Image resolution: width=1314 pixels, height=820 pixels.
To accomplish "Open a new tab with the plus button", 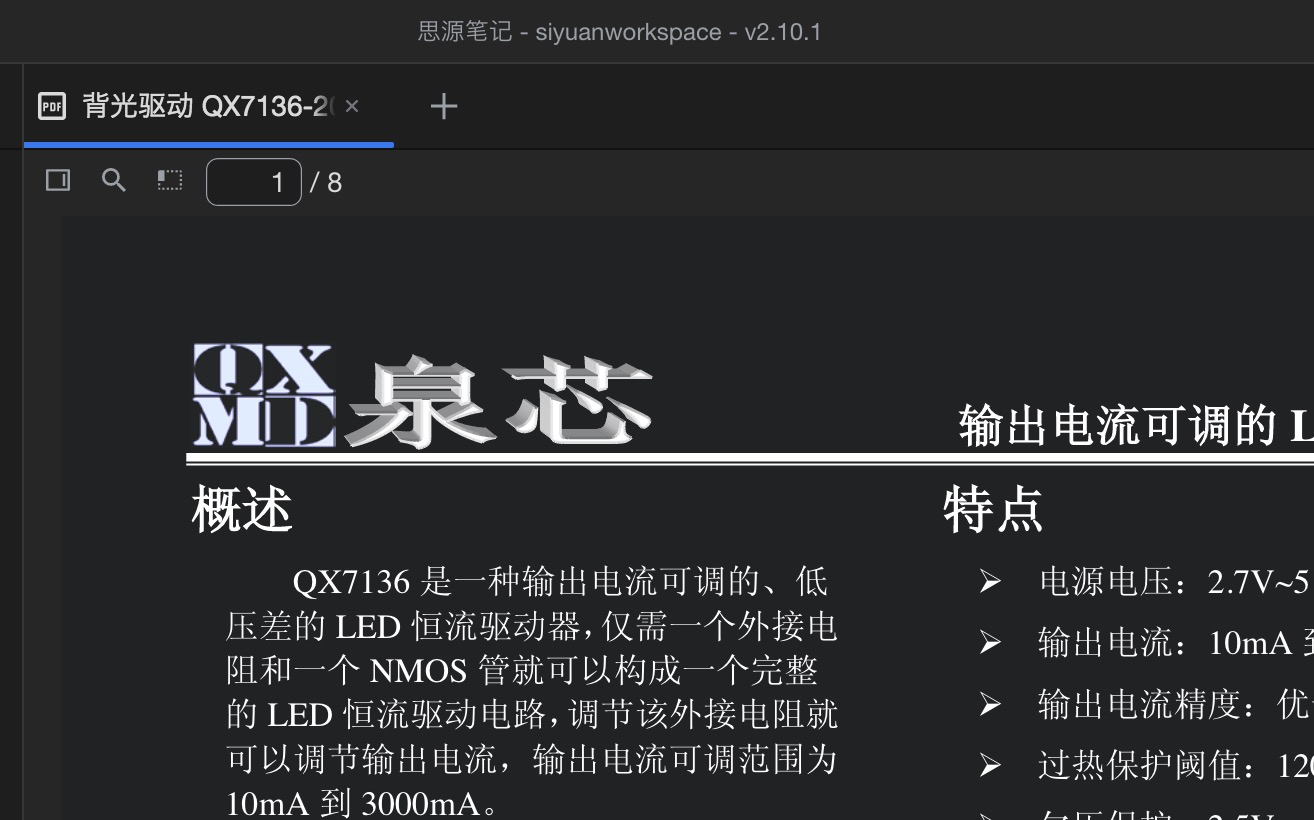I will tap(444, 106).
